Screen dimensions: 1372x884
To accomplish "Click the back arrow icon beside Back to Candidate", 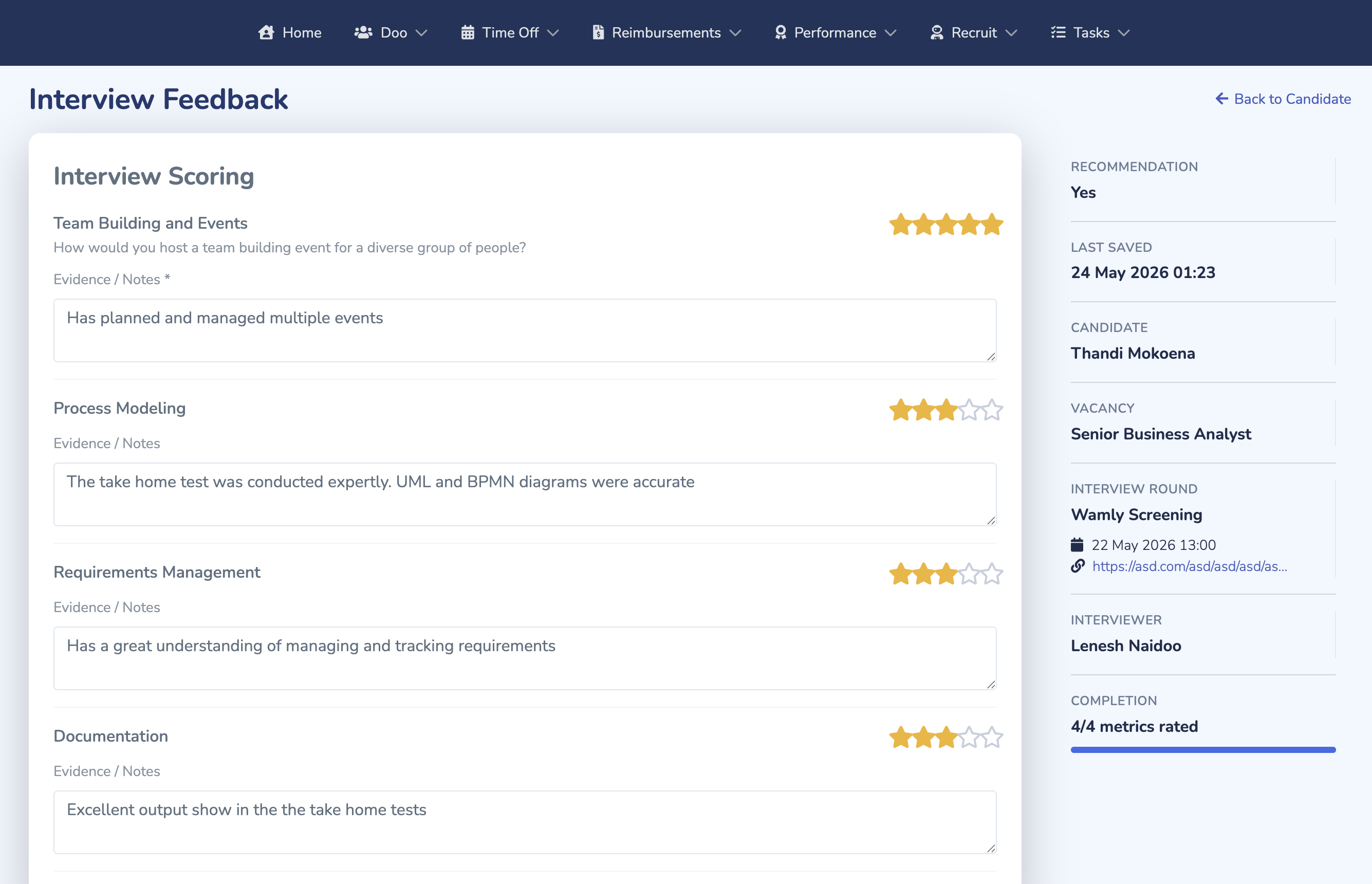I will 1221,99.
